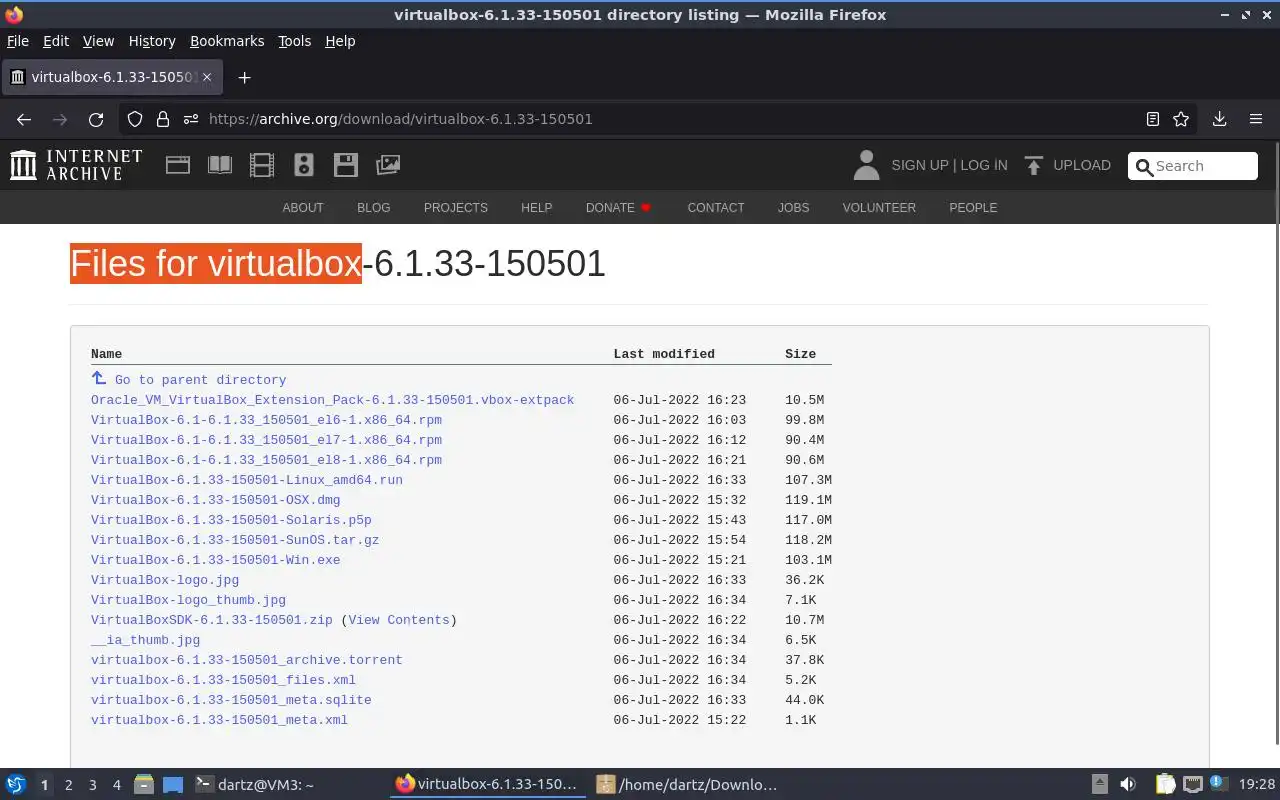Click the site permissions icon in address bar
1280x800 pixels.
tap(191, 119)
